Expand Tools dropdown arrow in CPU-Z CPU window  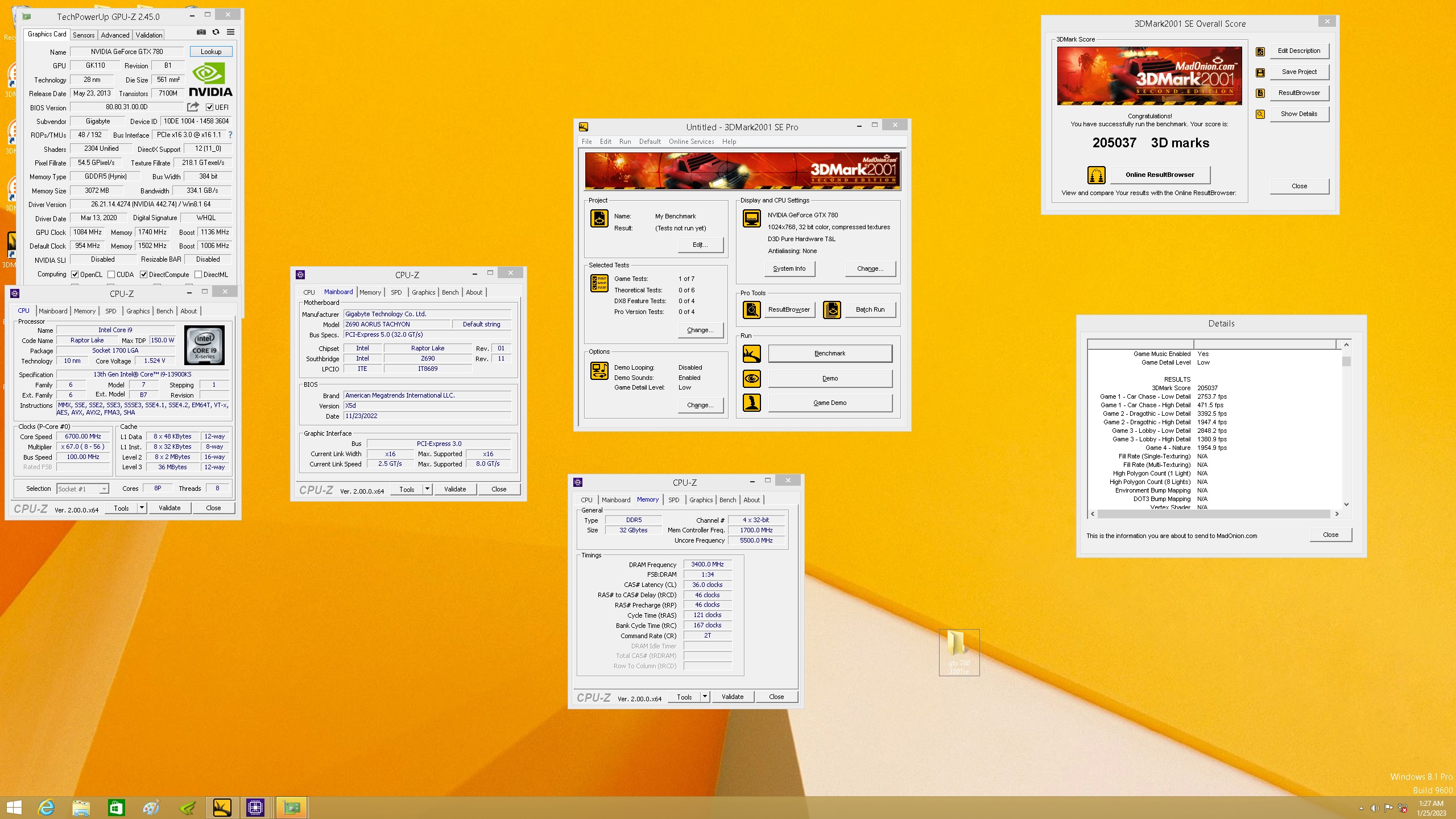(142, 508)
